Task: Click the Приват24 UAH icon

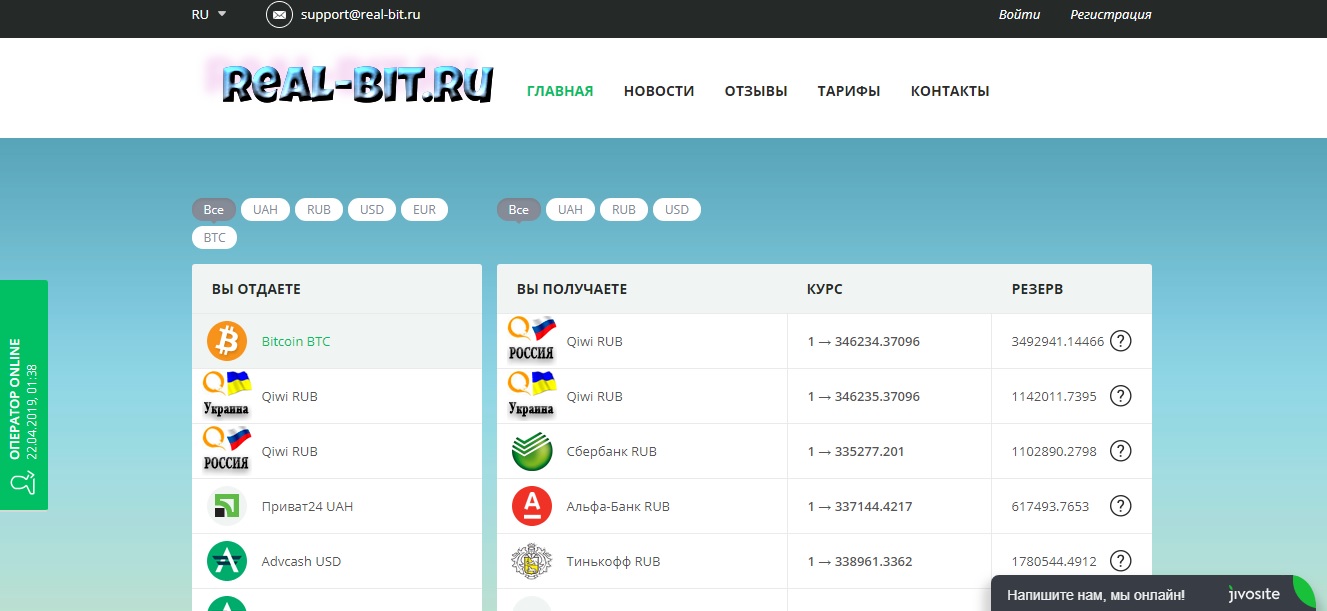Action: (x=227, y=506)
